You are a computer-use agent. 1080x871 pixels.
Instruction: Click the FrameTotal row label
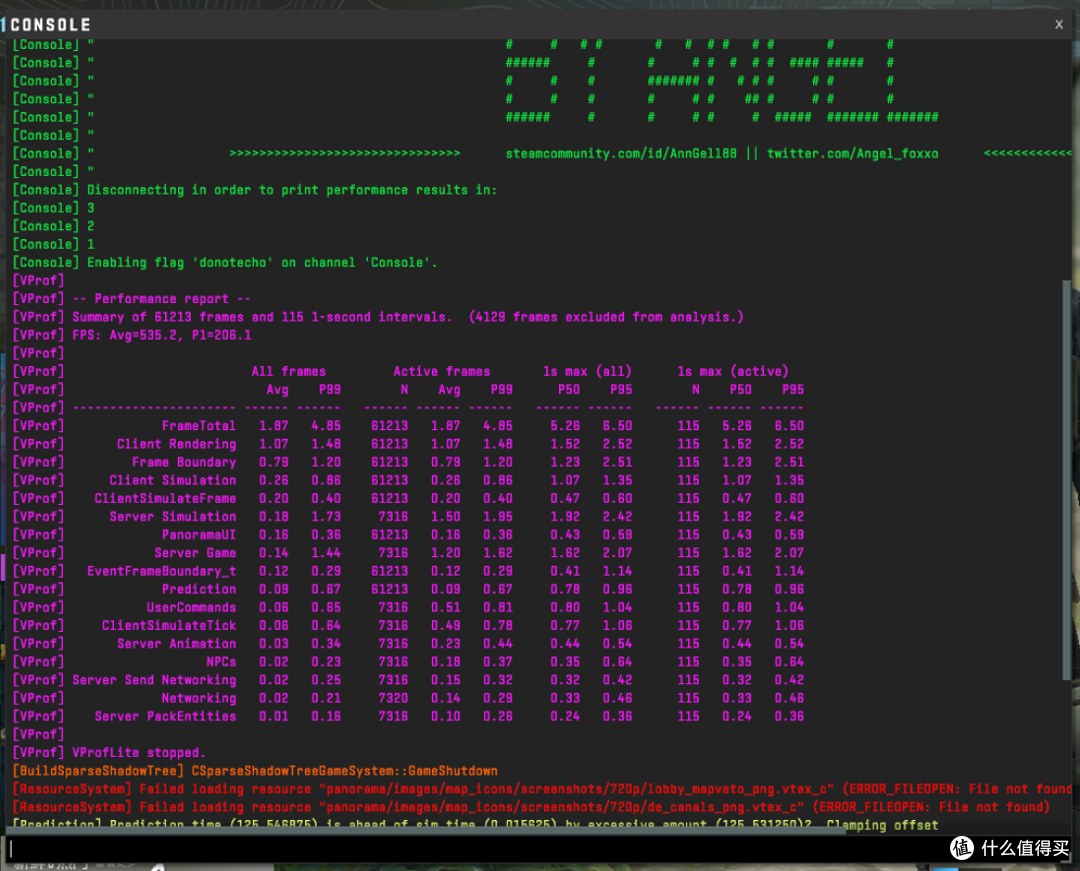[x=198, y=426]
